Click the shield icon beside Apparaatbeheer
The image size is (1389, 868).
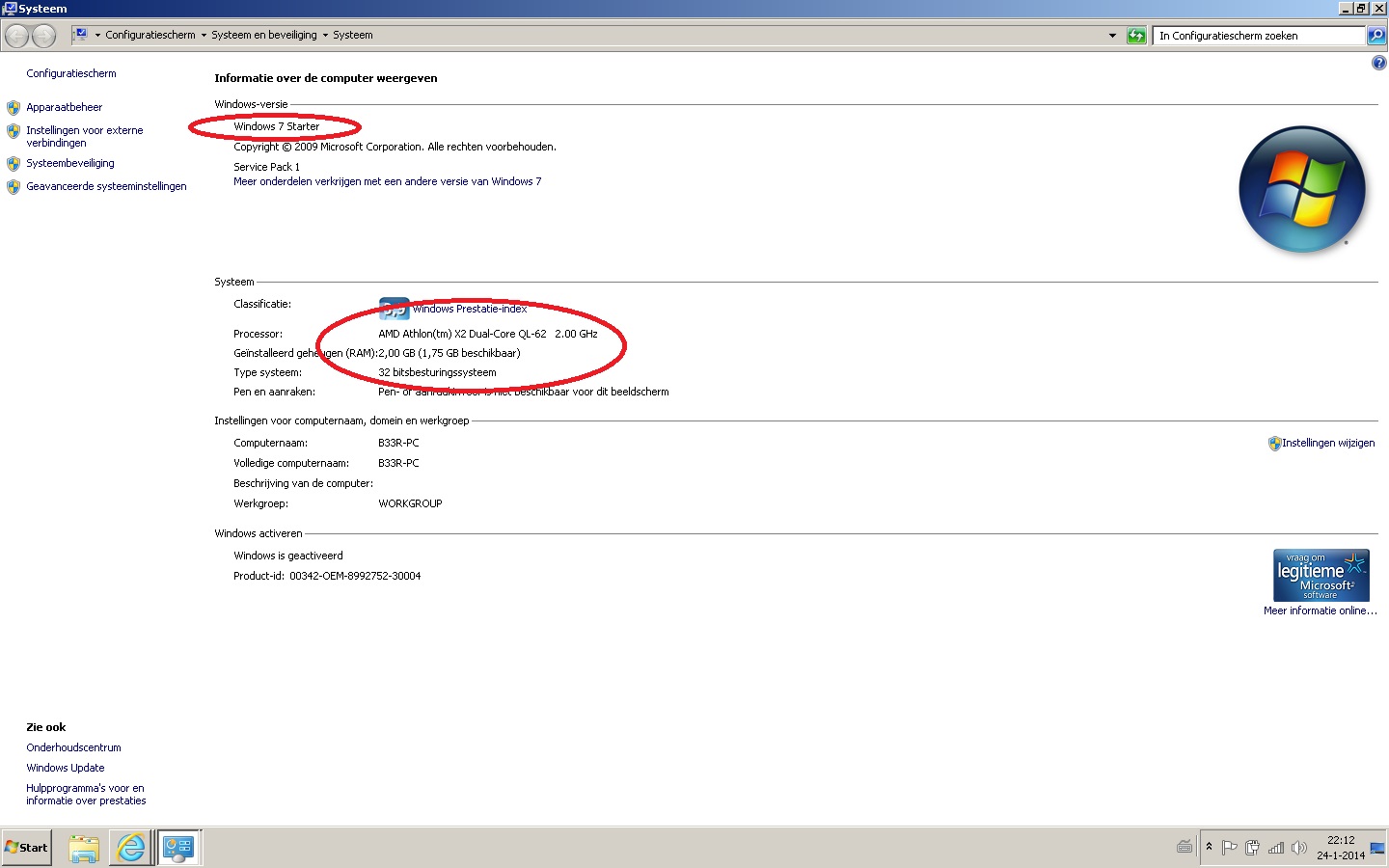(x=14, y=108)
